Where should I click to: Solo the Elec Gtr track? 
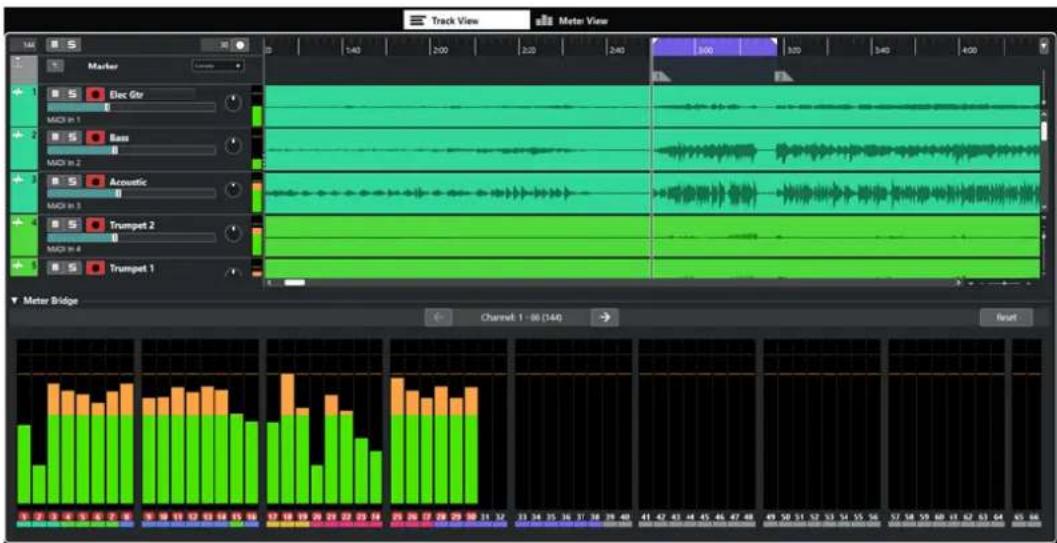click(71, 95)
